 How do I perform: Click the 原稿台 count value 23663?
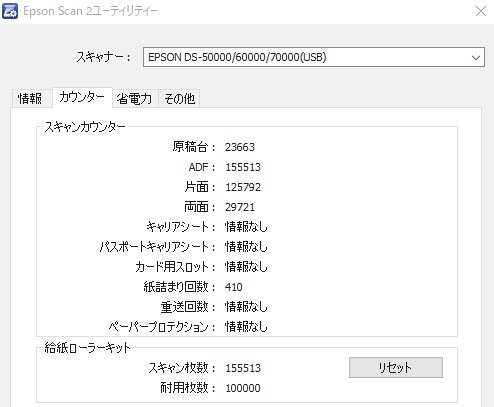pos(240,147)
